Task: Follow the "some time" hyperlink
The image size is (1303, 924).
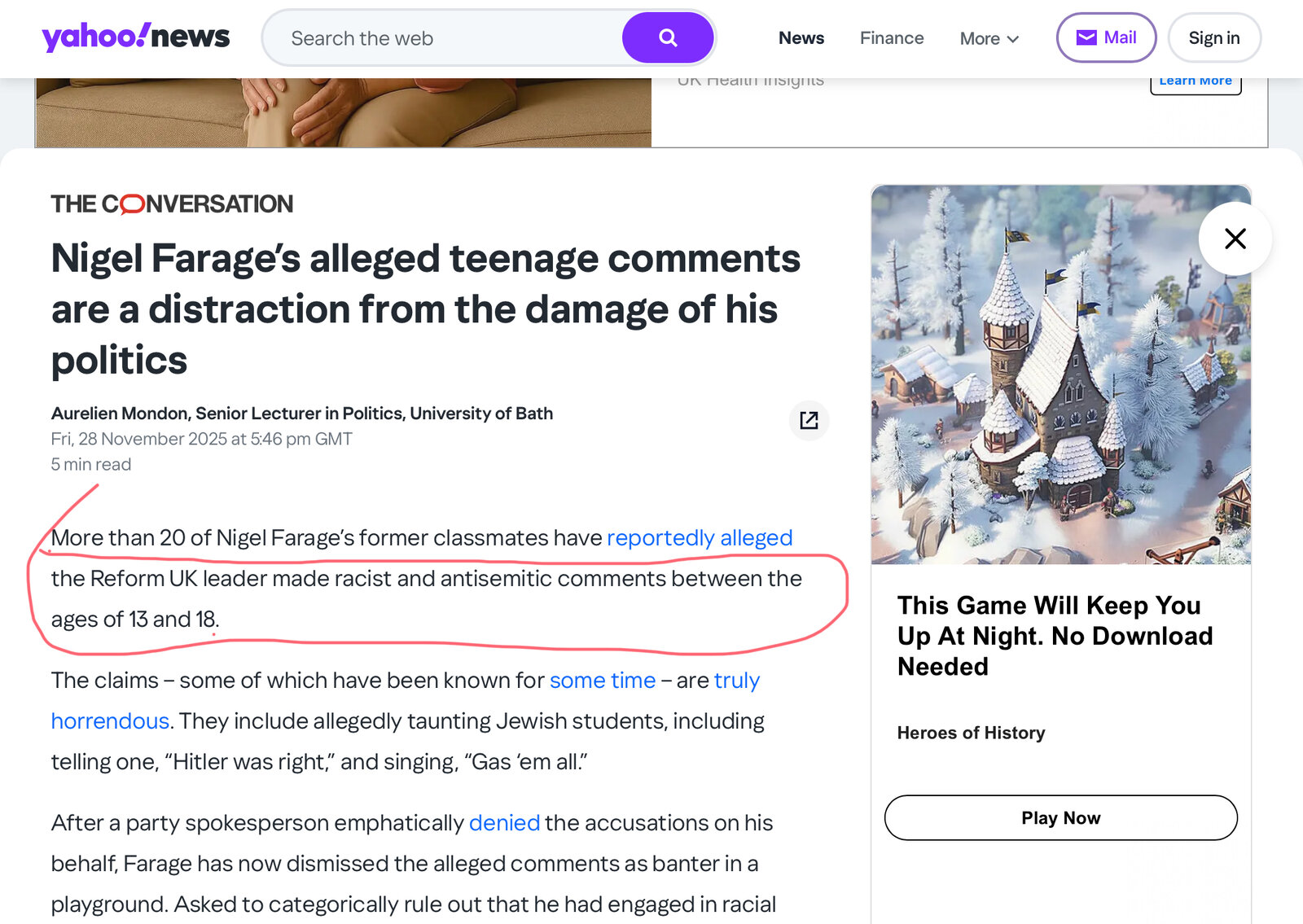Action: (x=602, y=681)
